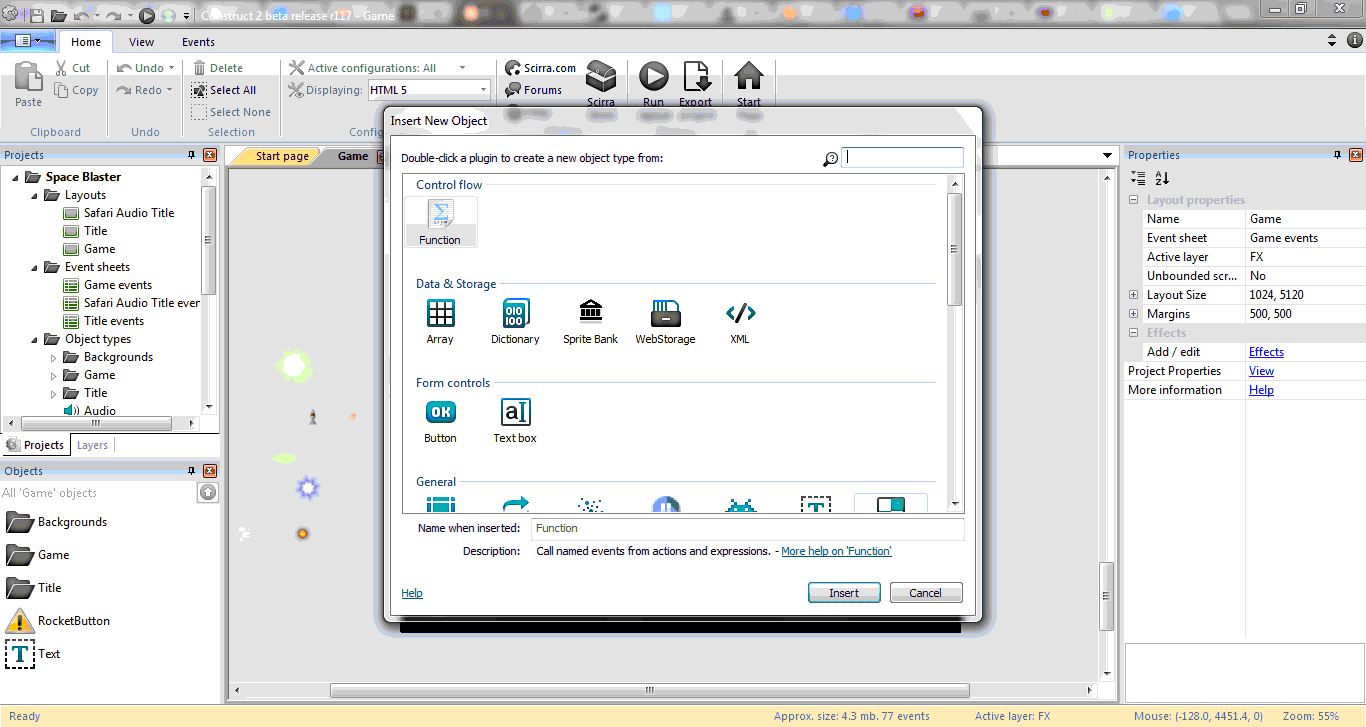Viewport: 1366px width, 727px height.
Task: Cancel the Insert New Object dialog
Action: (x=925, y=593)
